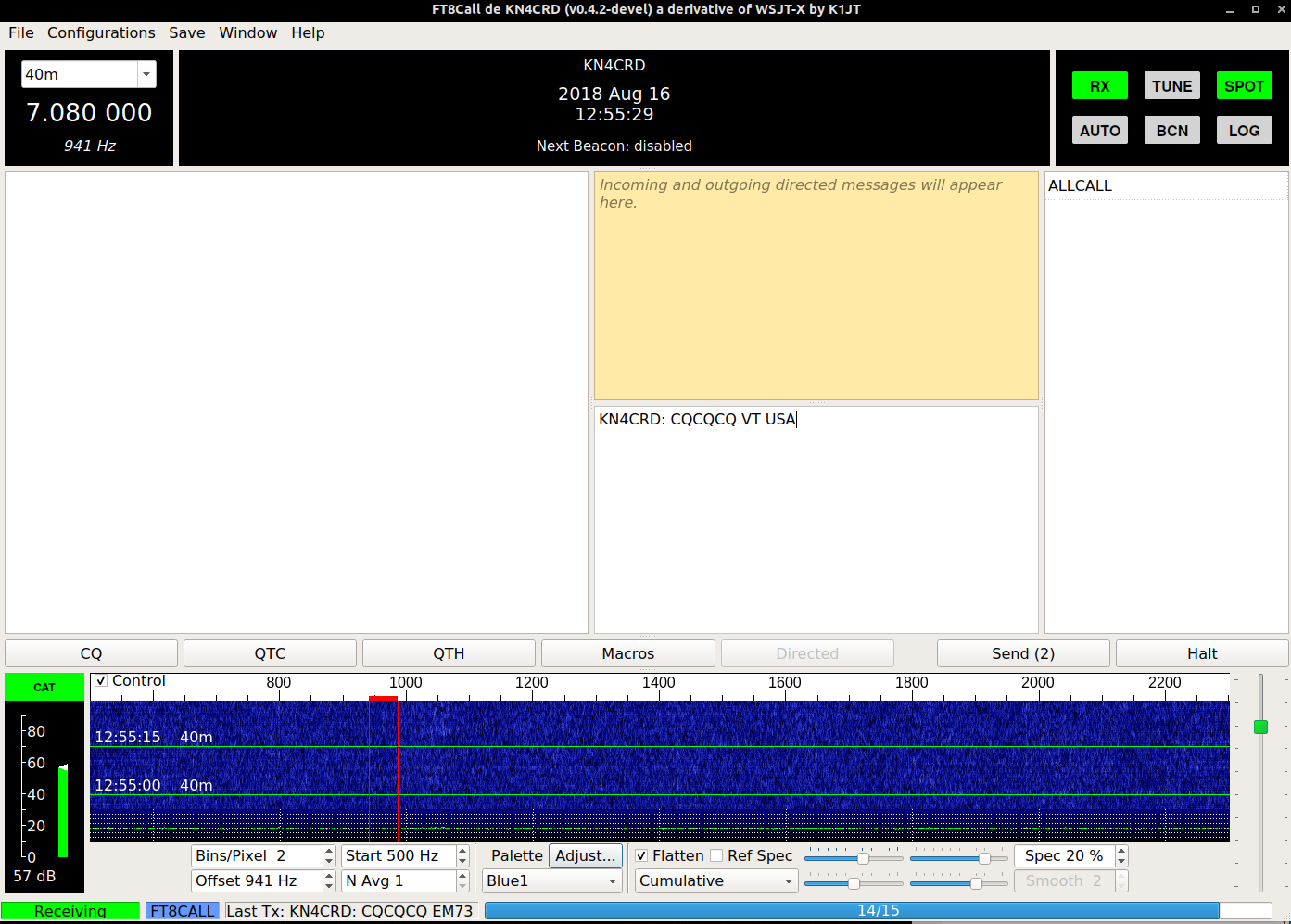This screenshot has width=1291, height=924.
Task: Click the QTH button
Action: pos(449,653)
